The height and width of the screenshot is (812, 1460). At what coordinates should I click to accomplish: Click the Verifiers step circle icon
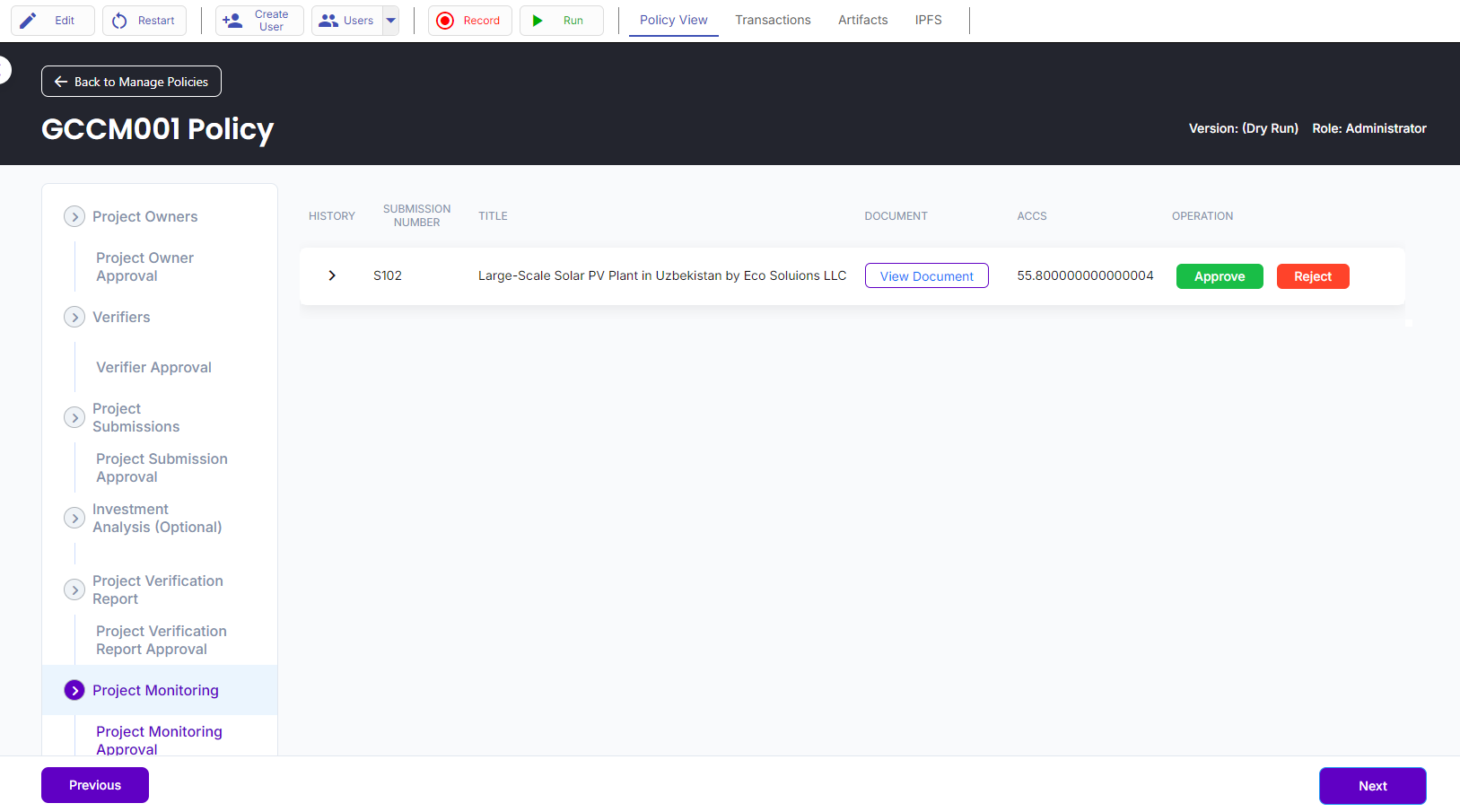(x=74, y=318)
